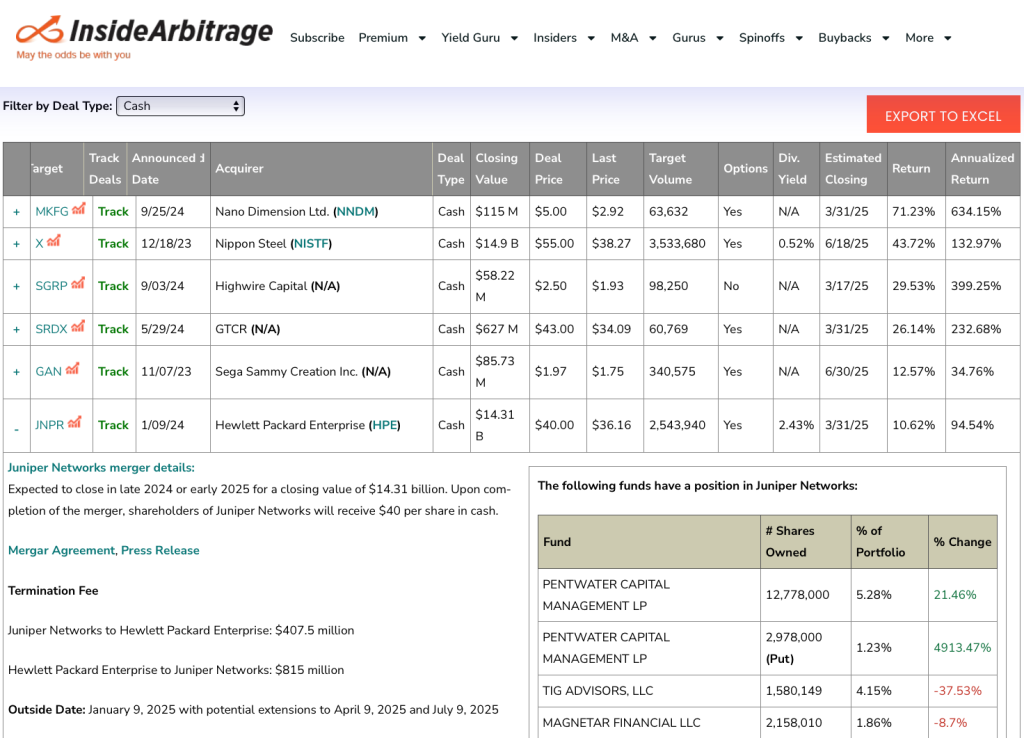Open the chart icon next to GAN
Viewport: 1024px width, 738px height.
coord(72,370)
